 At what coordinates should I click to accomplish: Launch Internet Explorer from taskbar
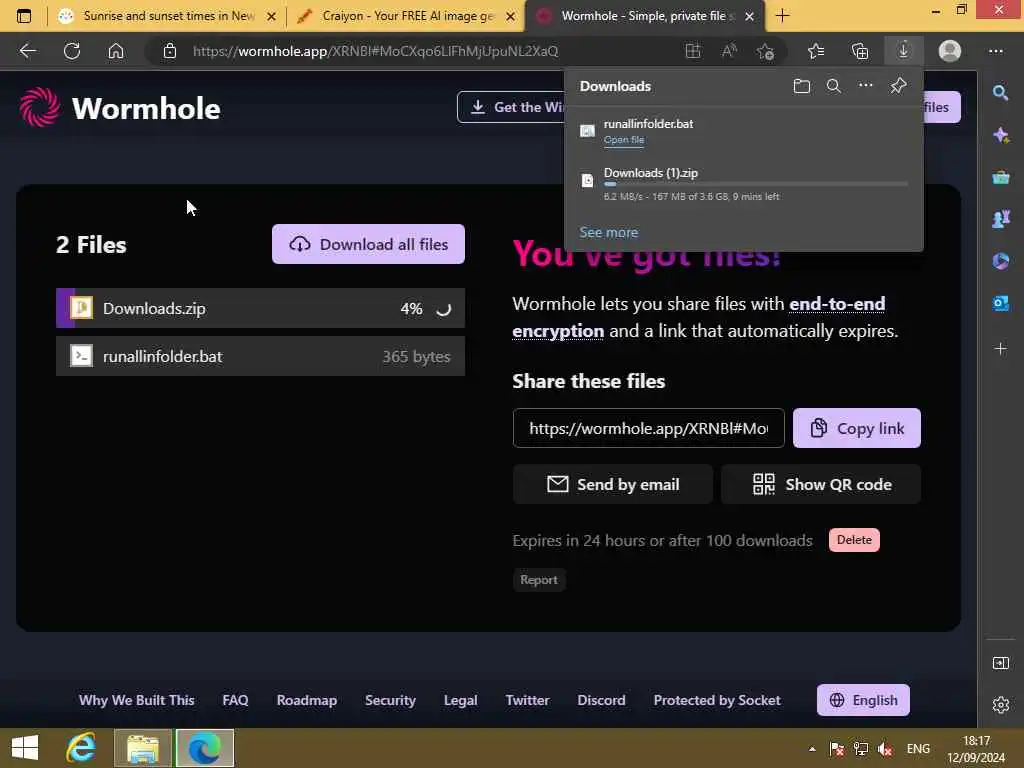tap(82, 748)
